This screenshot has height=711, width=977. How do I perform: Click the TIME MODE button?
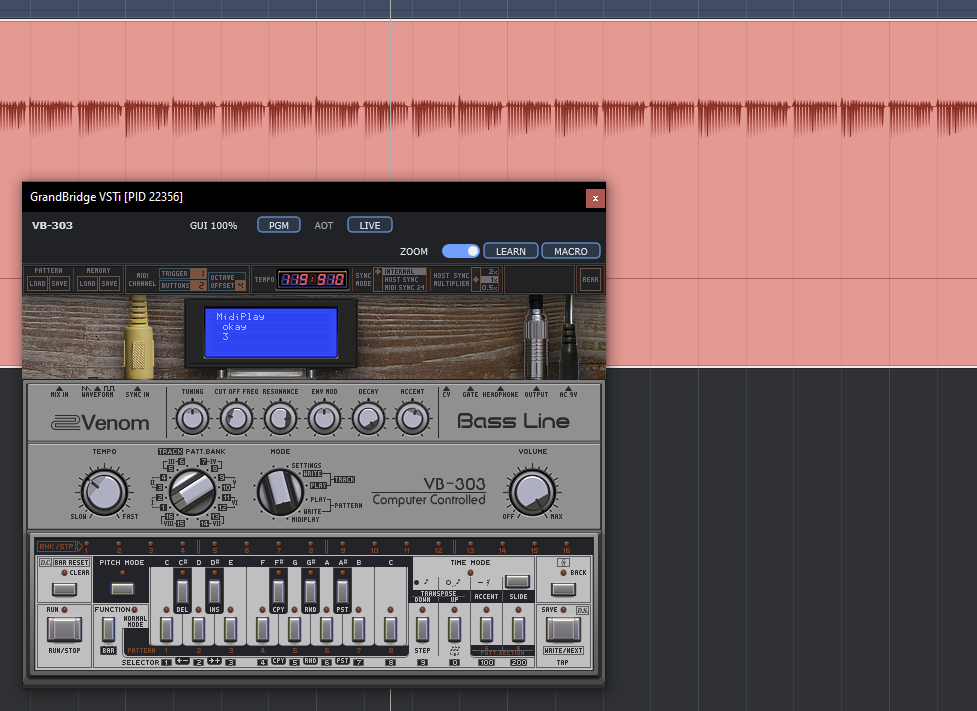tap(517, 581)
